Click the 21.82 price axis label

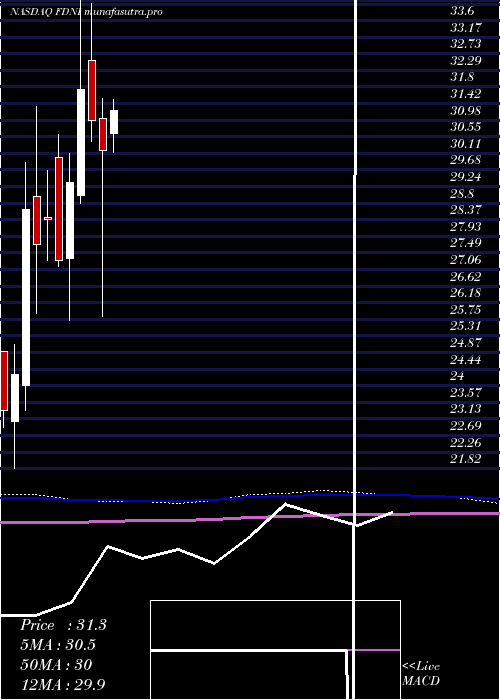(x=466, y=459)
